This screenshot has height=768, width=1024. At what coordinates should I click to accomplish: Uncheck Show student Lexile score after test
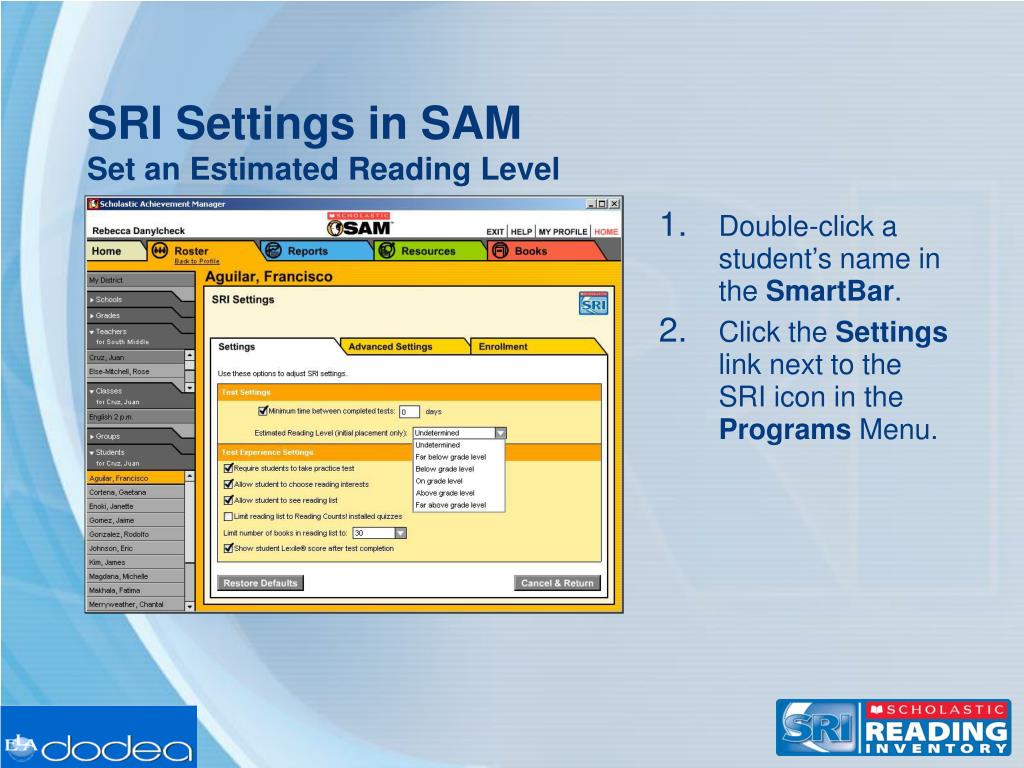[x=229, y=549]
